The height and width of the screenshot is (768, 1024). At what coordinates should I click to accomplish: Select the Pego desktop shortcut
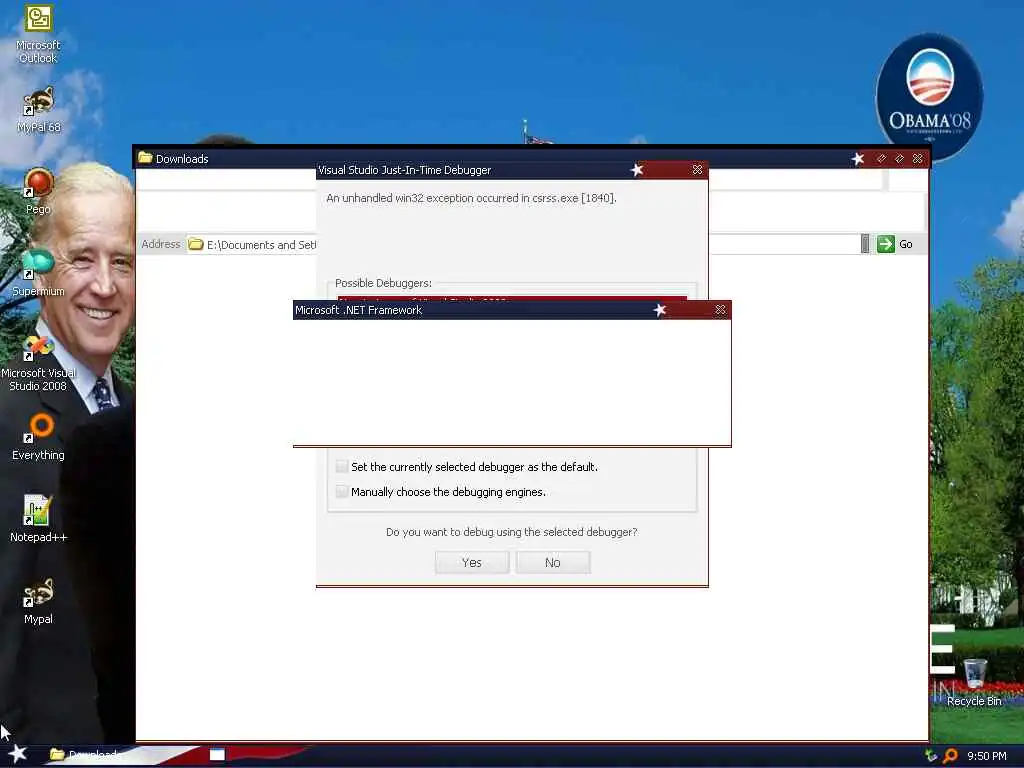click(x=38, y=191)
